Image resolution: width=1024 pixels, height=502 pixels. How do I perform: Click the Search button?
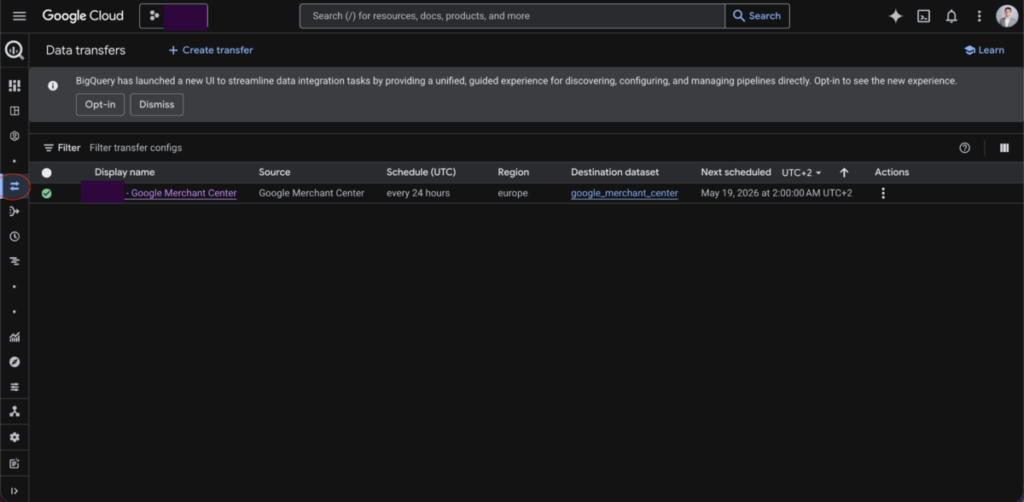point(757,16)
